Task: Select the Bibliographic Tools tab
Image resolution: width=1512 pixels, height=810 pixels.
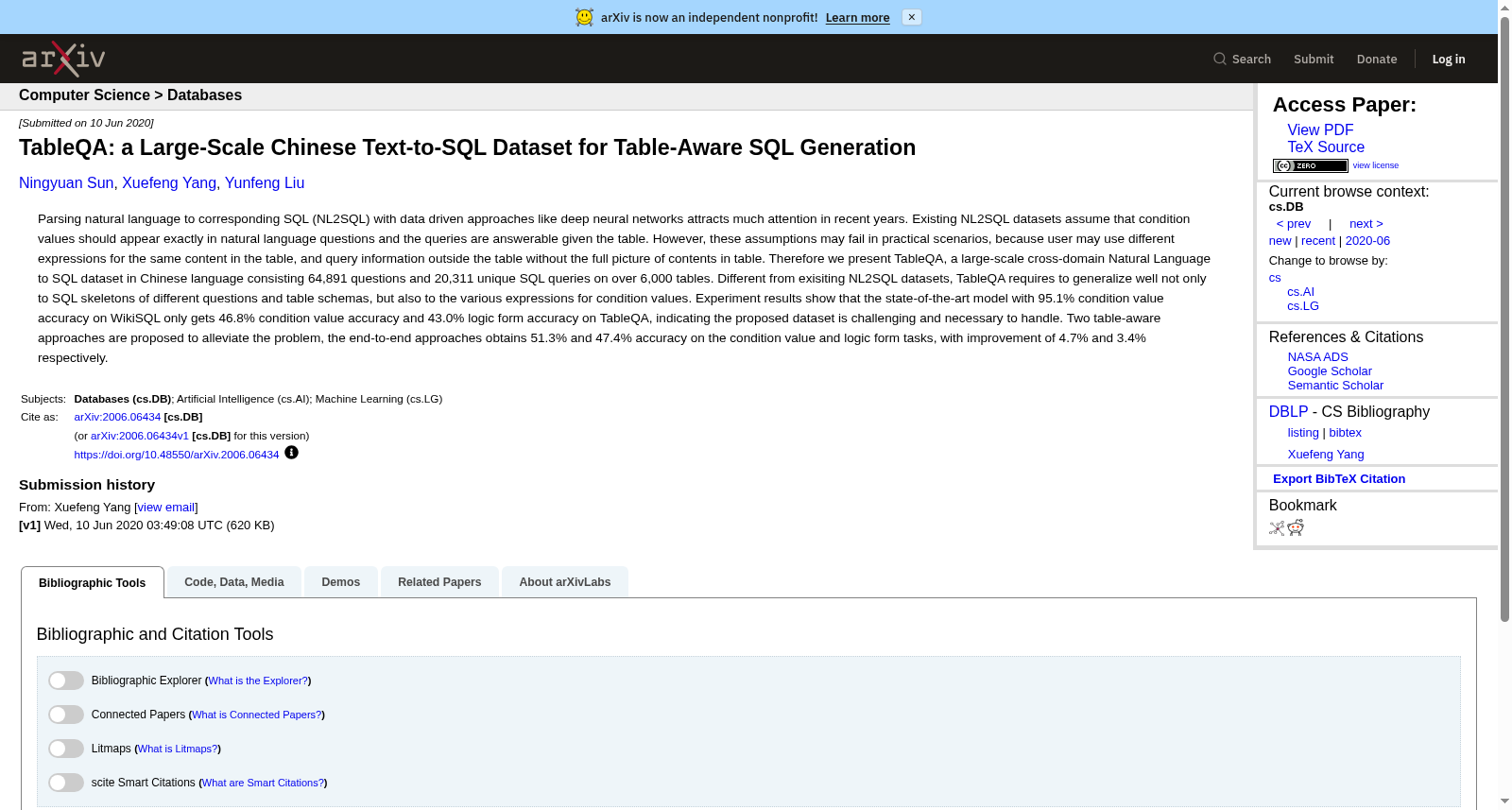Action: pos(93,582)
